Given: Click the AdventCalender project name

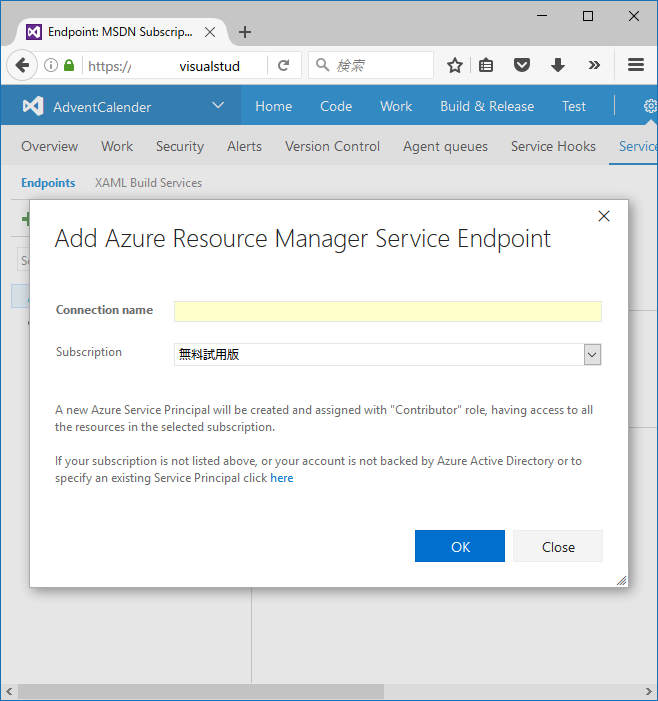Looking at the screenshot, I should [x=102, y=107].
